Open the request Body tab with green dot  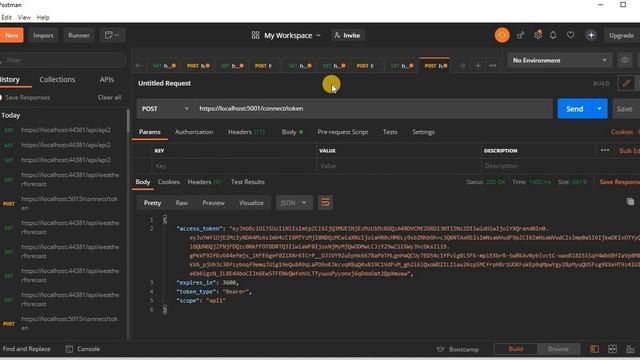pyautogui.click(x=292, y=132)
